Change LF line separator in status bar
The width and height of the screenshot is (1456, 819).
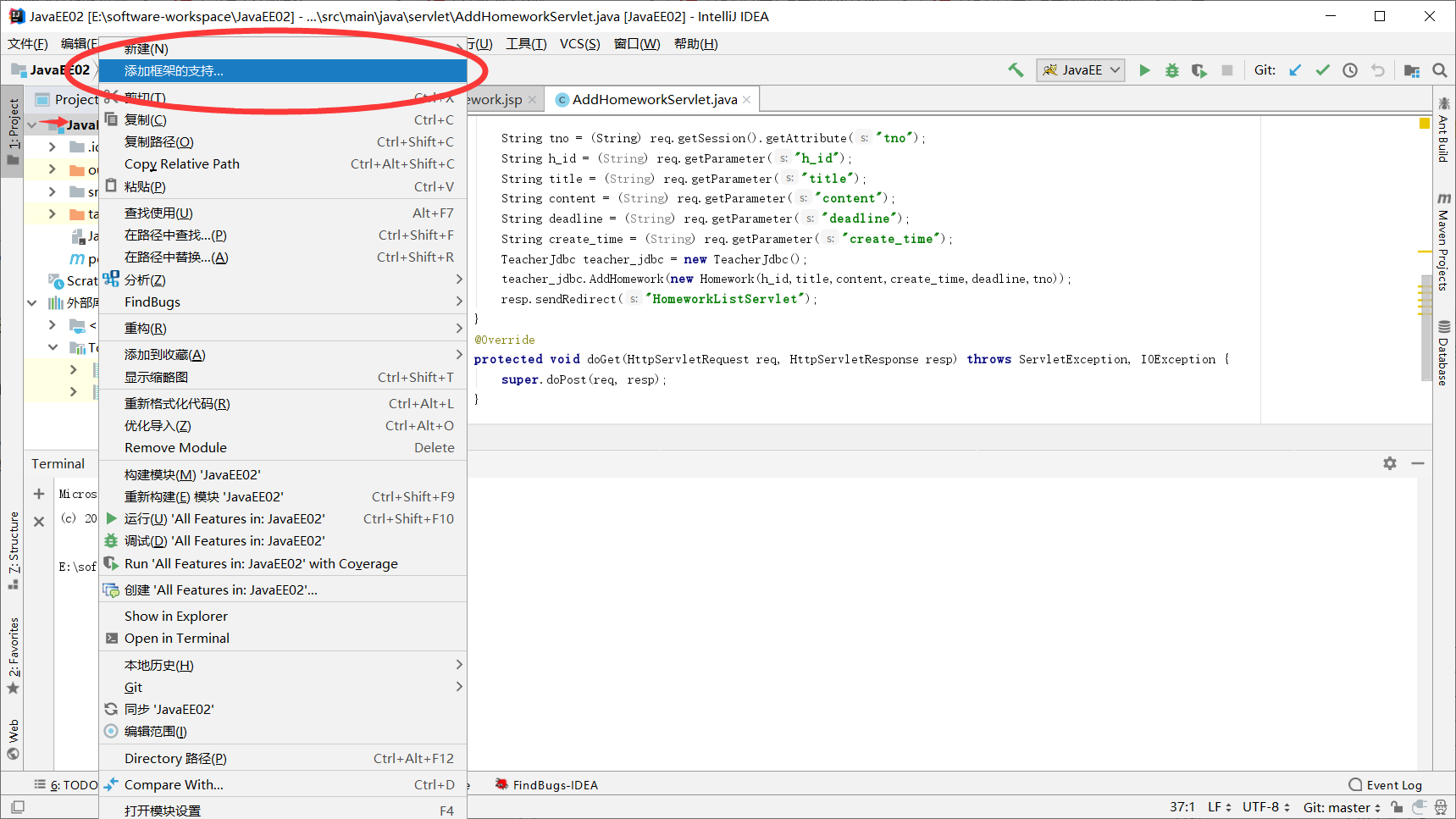[1219, 808]
